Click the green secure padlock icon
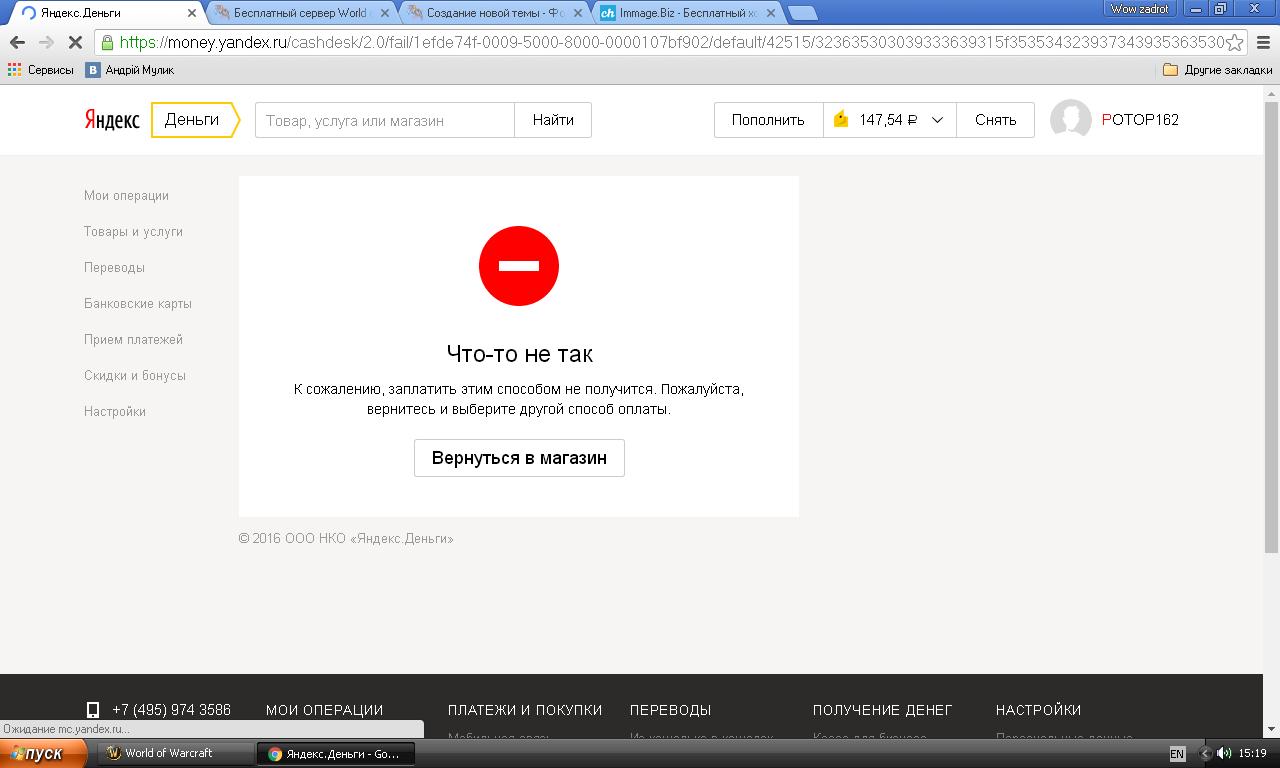Image resolution: width=1280 pixels, height=768 pixels. coord(107,42)
